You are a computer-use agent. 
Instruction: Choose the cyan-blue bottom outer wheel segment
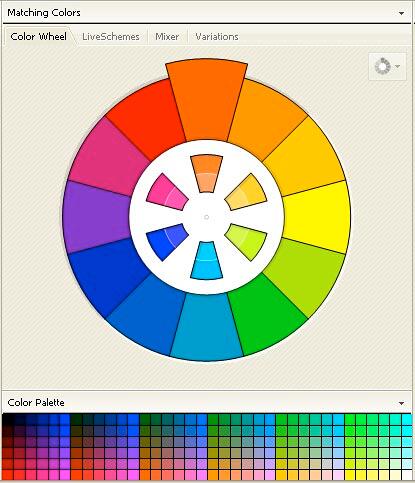[x=207, y=328]
